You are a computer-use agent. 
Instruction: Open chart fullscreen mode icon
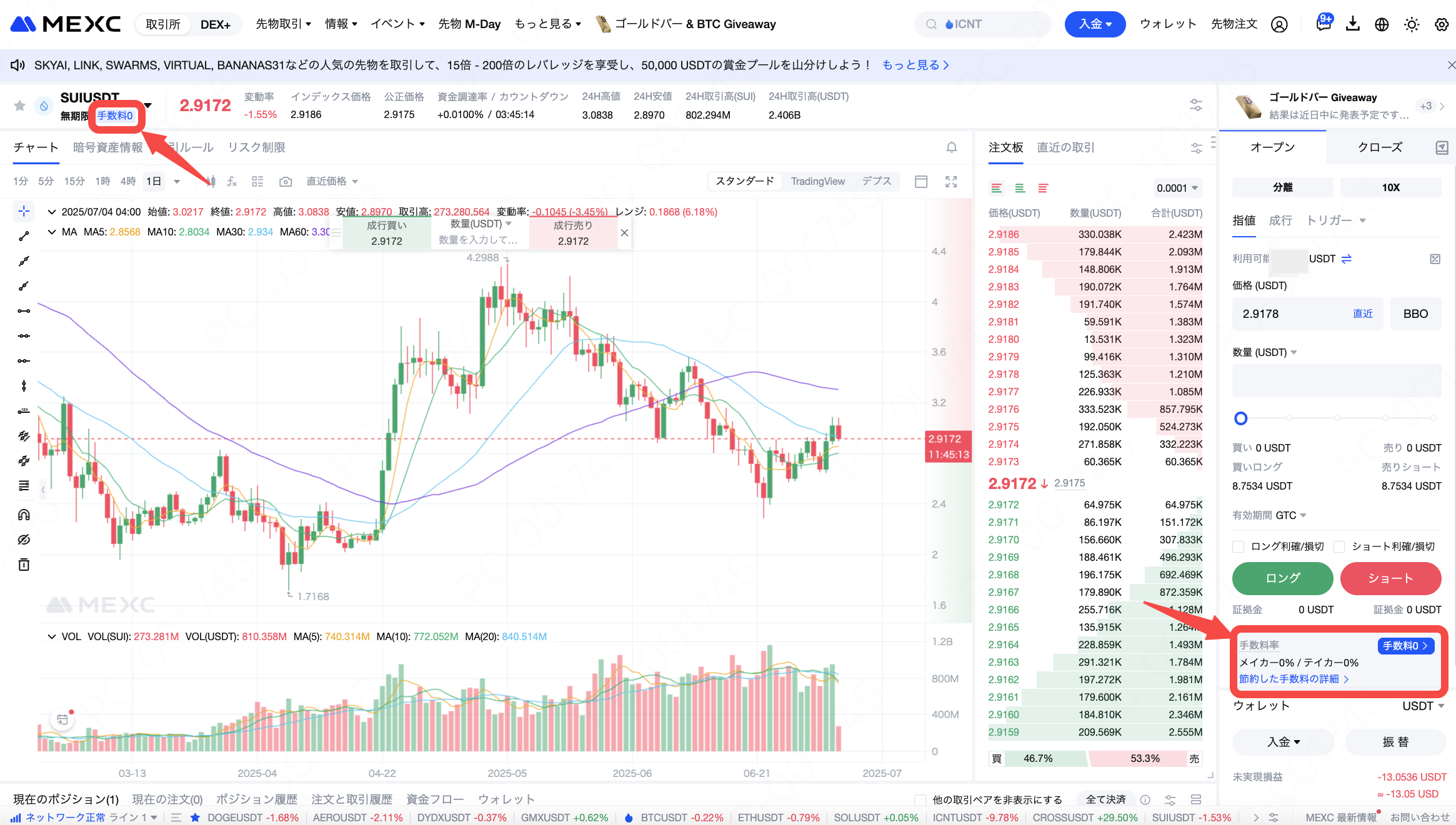951,182
